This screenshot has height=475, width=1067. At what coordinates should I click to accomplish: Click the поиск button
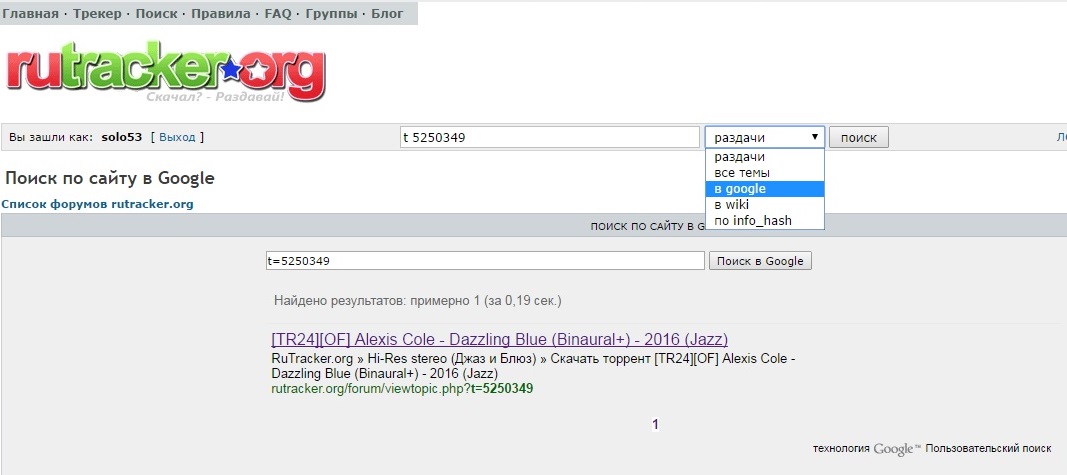click(x=859, y=137)
